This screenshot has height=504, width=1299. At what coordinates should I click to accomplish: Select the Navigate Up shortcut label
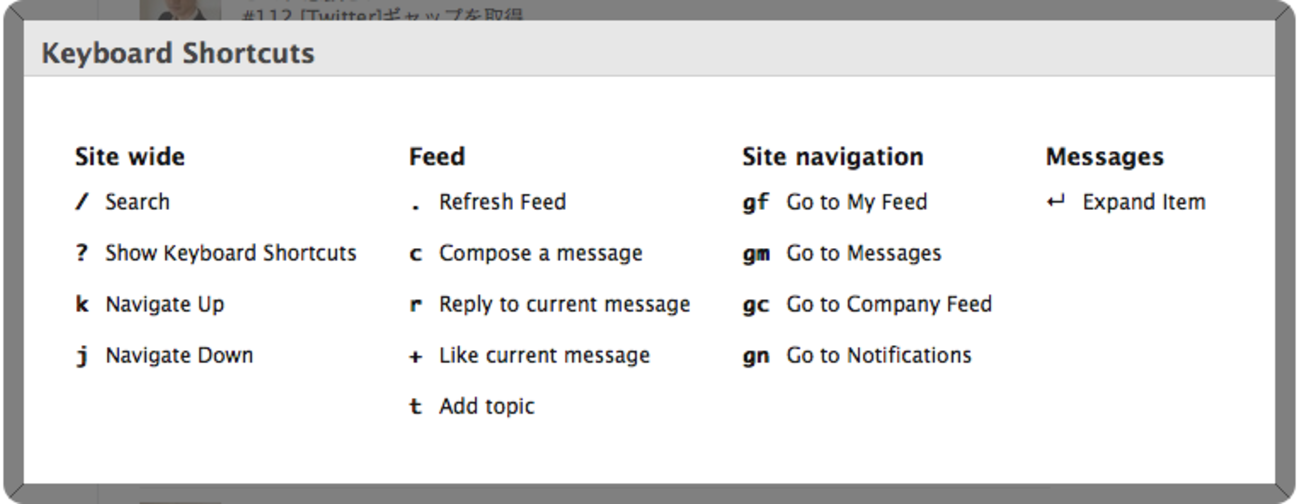click(x=164, y=305)
